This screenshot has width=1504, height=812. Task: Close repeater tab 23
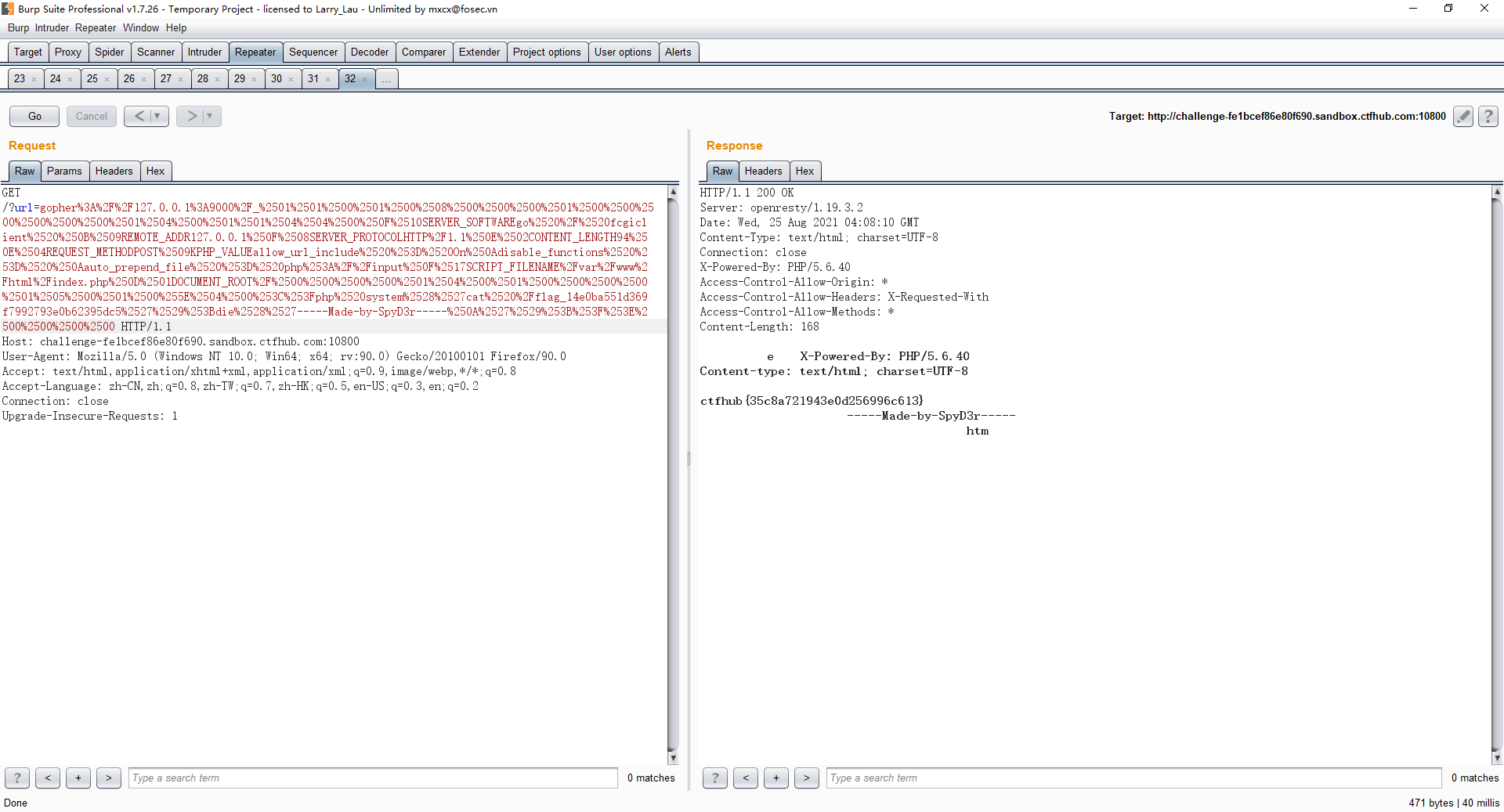click(x=34, y=79)
